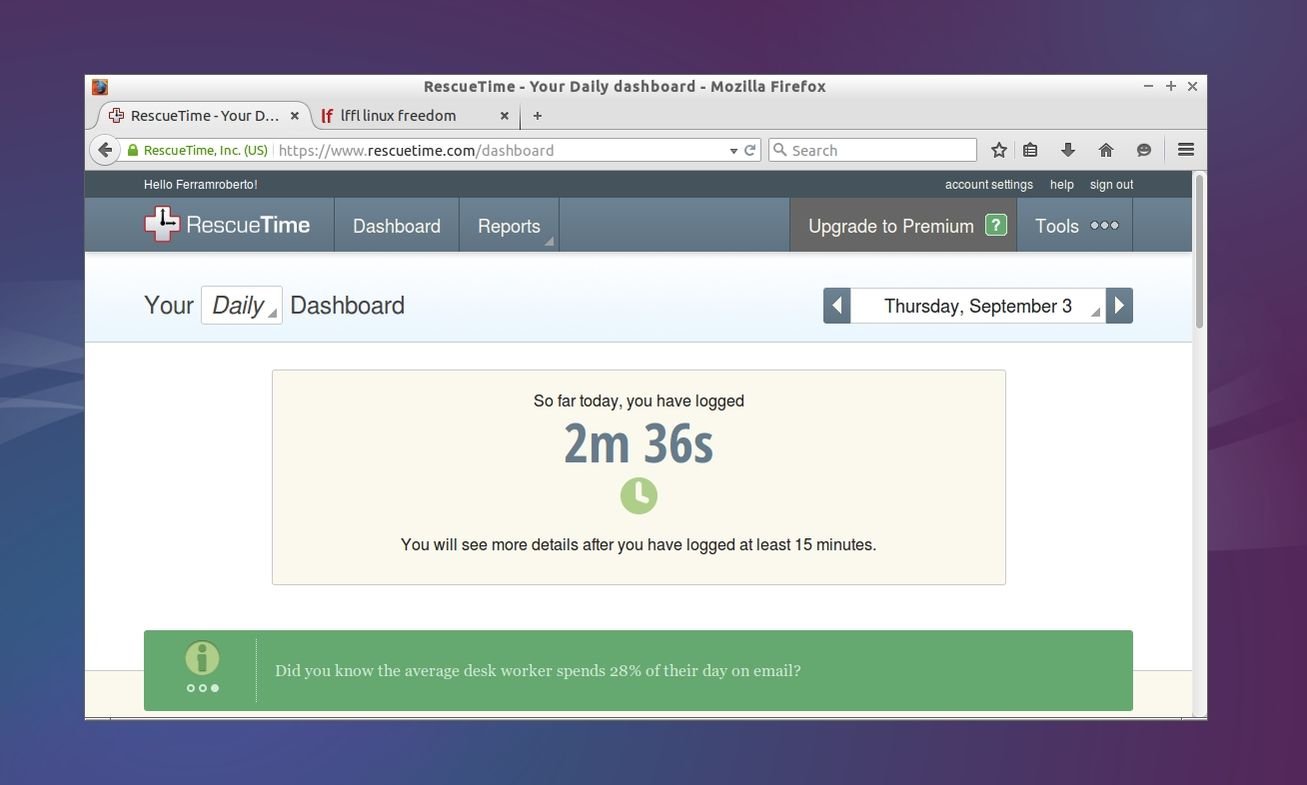Close the RescueTime tab
The height and width of the screenshot is (785, 1307).
[x=294, y=116]
